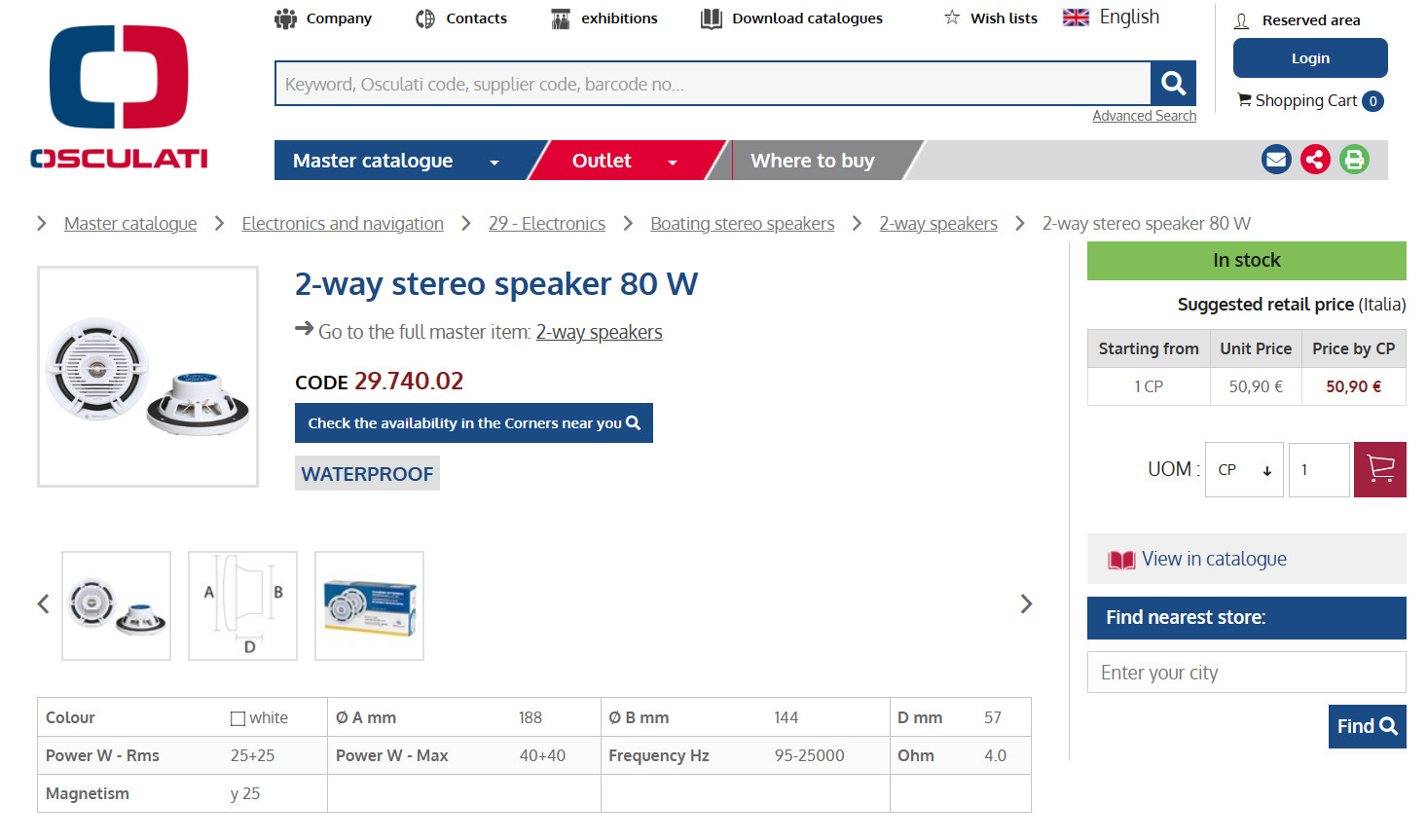Click the envelope email icon
Viewport: 1427px width, 840px height.
[1276, 160]
